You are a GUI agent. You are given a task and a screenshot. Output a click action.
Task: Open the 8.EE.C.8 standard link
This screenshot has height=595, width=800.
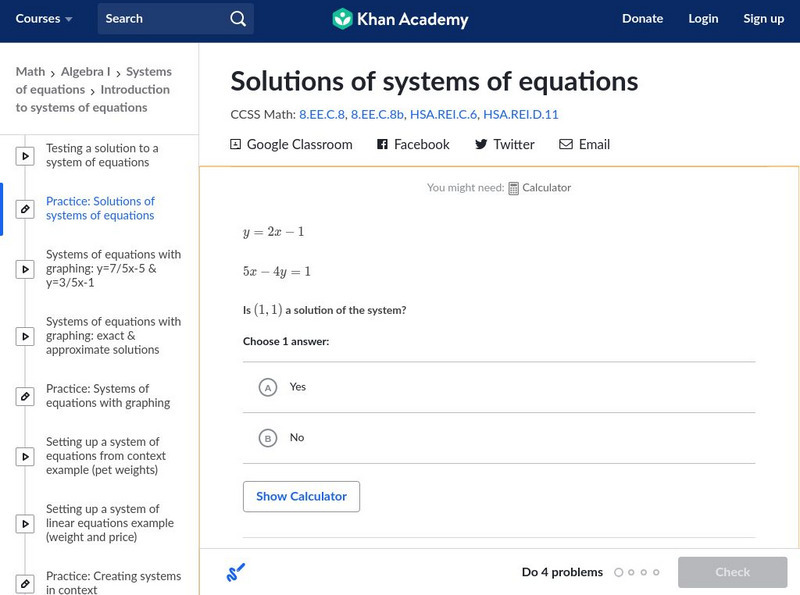321,115
